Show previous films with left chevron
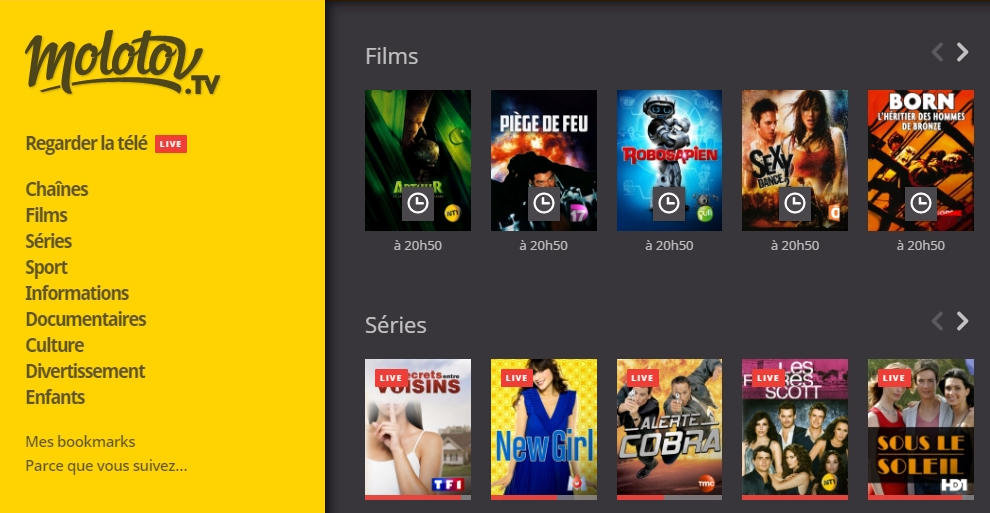Screen dimensions: 990x513 [938, 52]
